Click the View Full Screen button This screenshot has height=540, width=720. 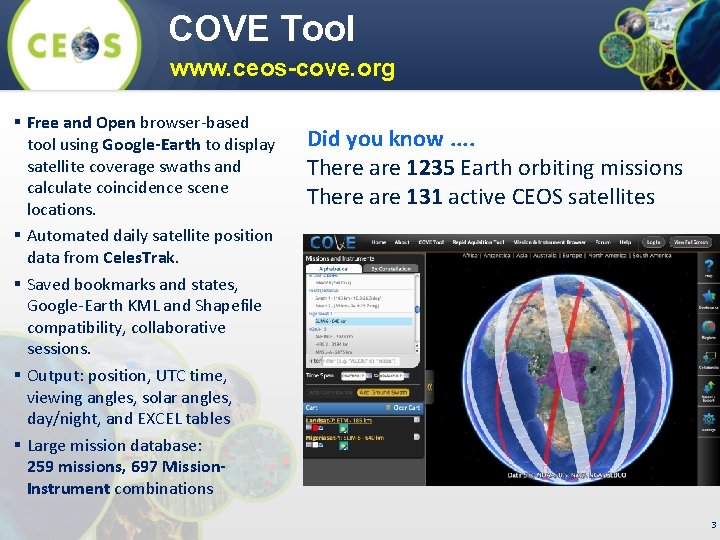click(691, 242)
